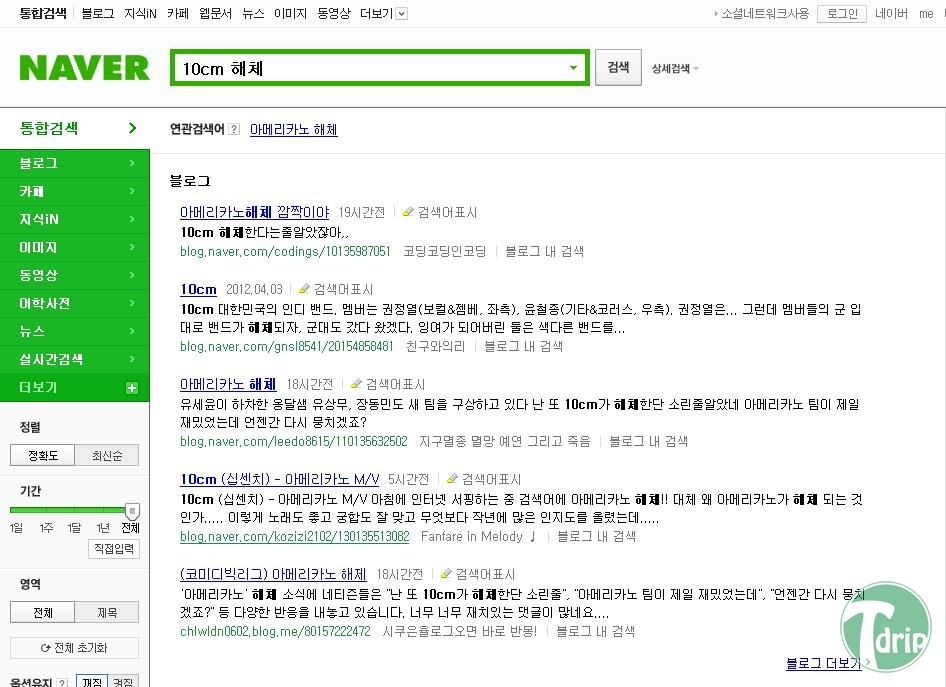
Task: Click the question mark icon beside 옵션유지
Action: (62, 682)
